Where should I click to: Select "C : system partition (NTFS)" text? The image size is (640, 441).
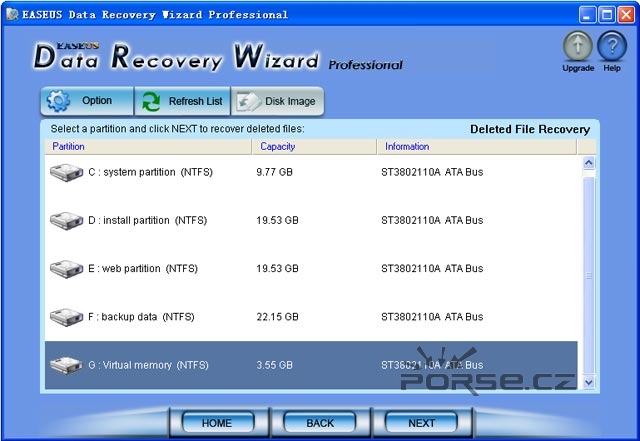point(151,172)
